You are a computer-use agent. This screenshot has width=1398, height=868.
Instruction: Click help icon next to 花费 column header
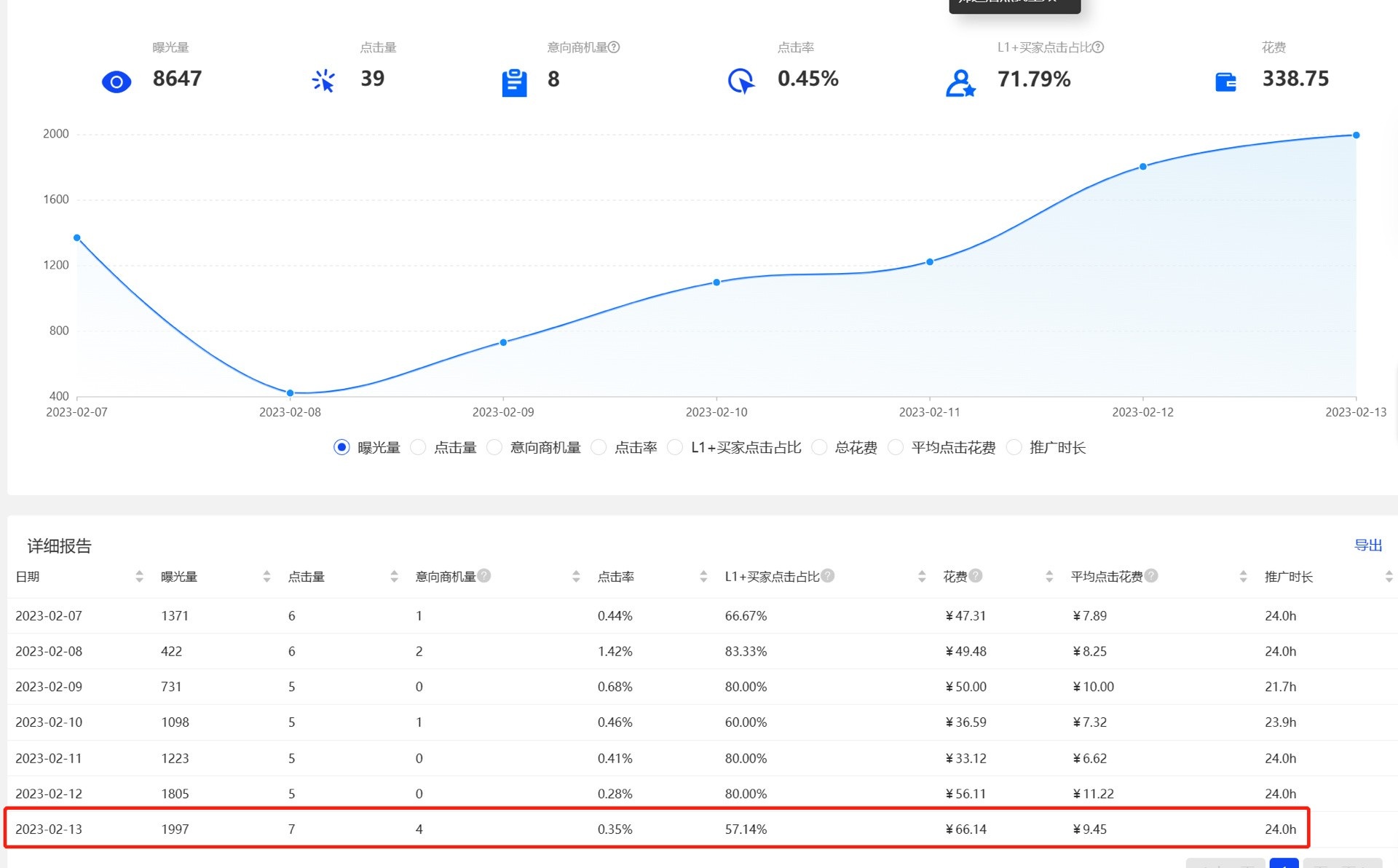click(x=976, y=575)
